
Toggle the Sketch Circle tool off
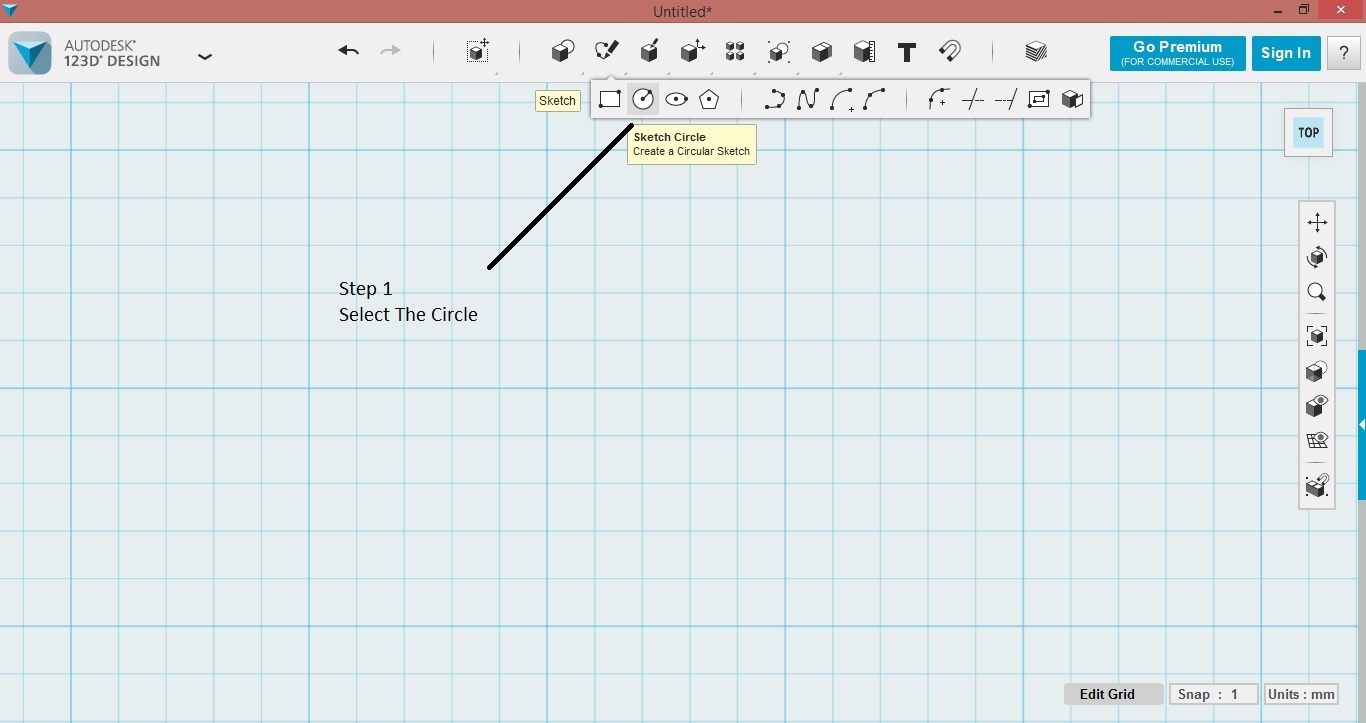tap(643, 99)
